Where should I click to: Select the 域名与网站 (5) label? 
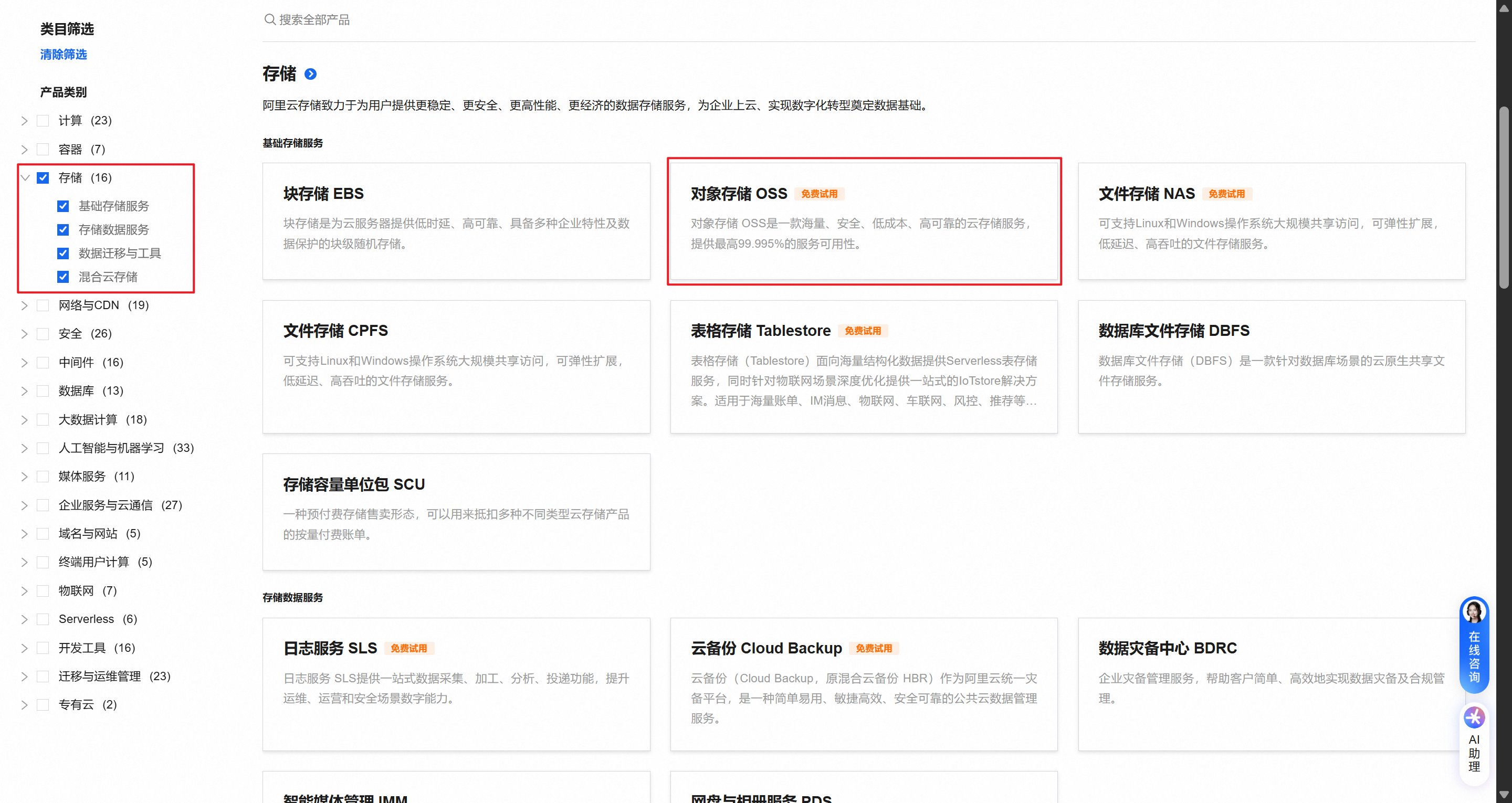100,534
